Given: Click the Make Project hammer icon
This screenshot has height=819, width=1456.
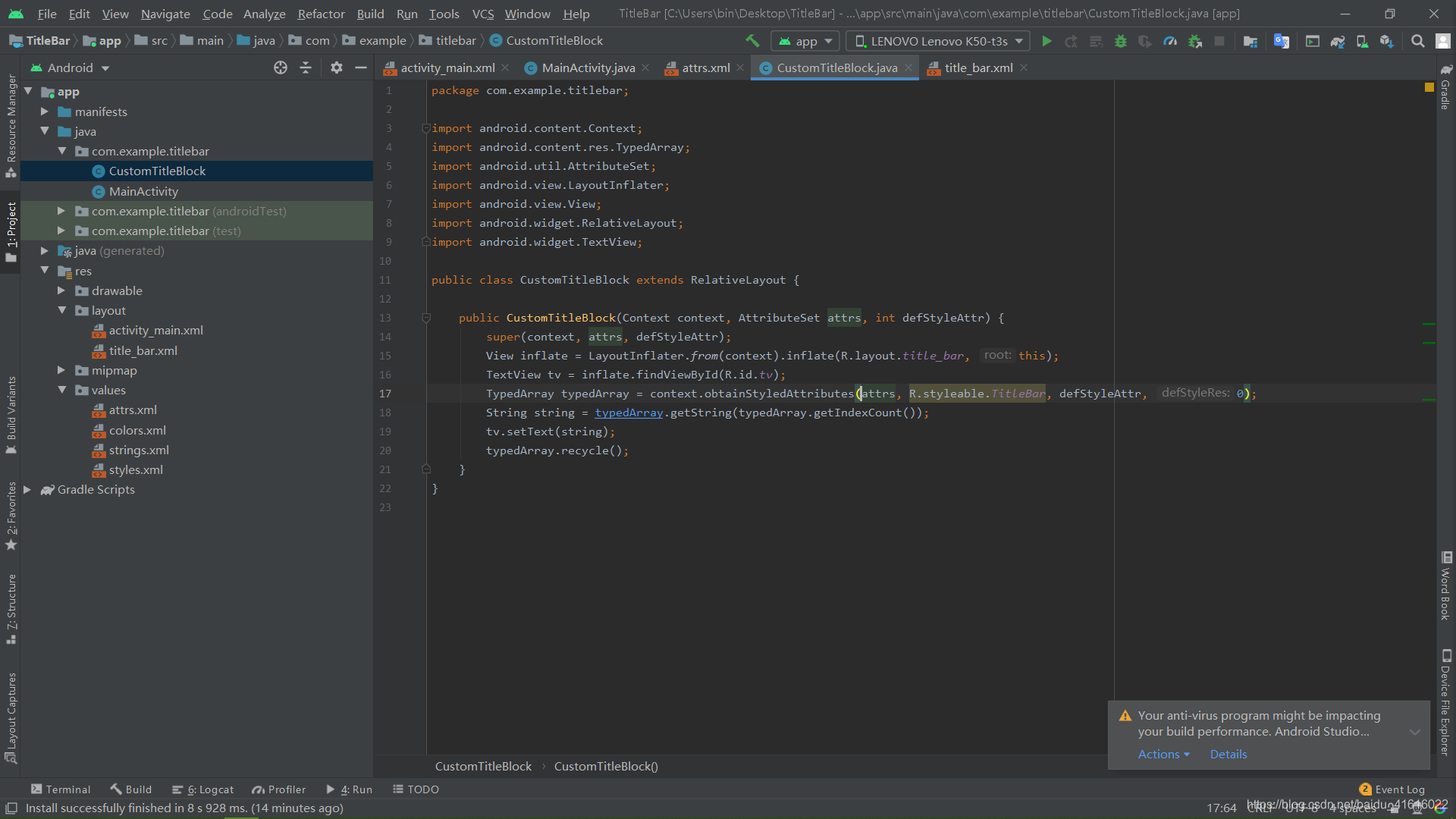Looking at the screenshot, I should tap(752, 41).
